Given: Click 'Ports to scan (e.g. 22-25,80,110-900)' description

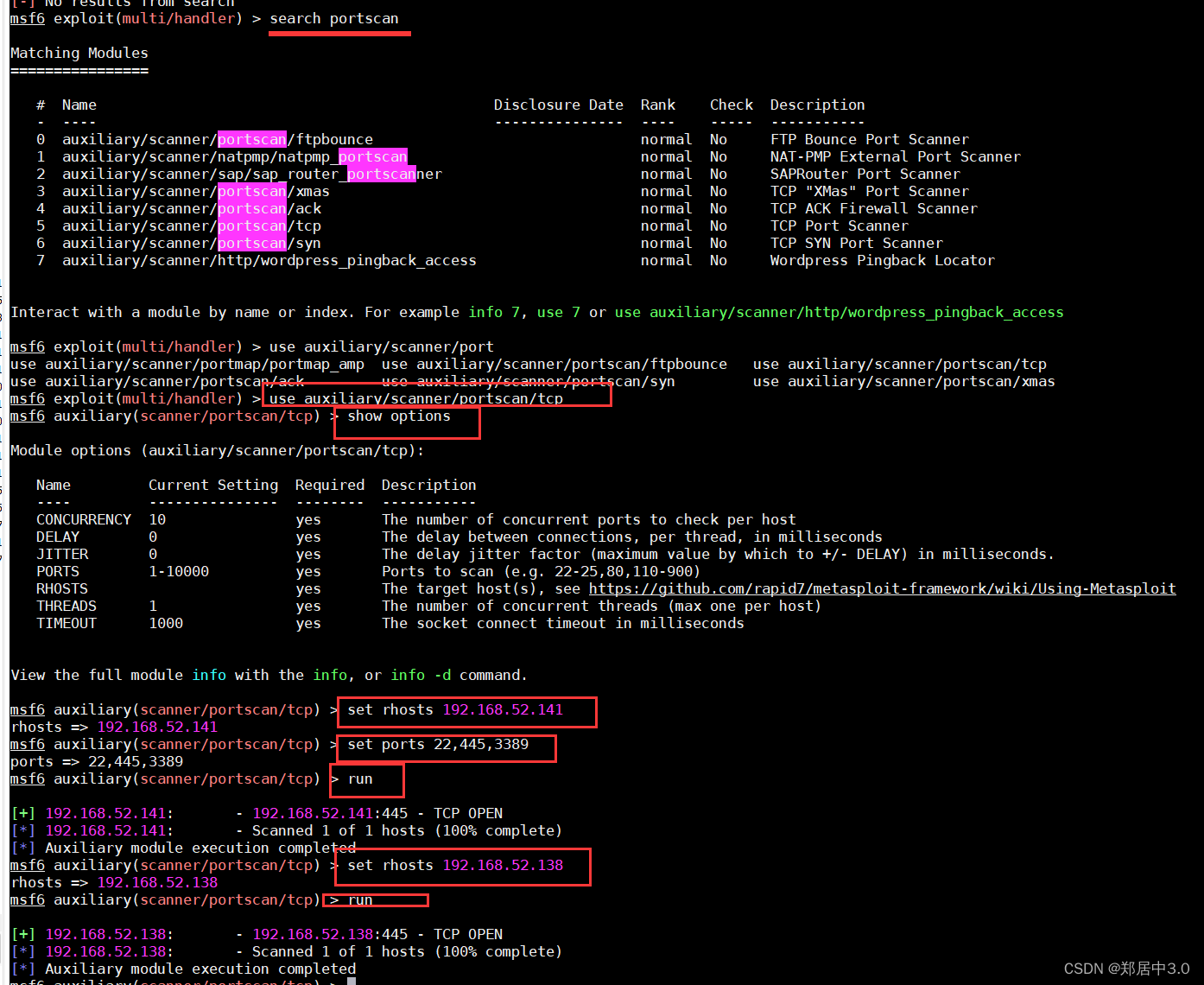Looking at the screenshot, I should [542, 571].
